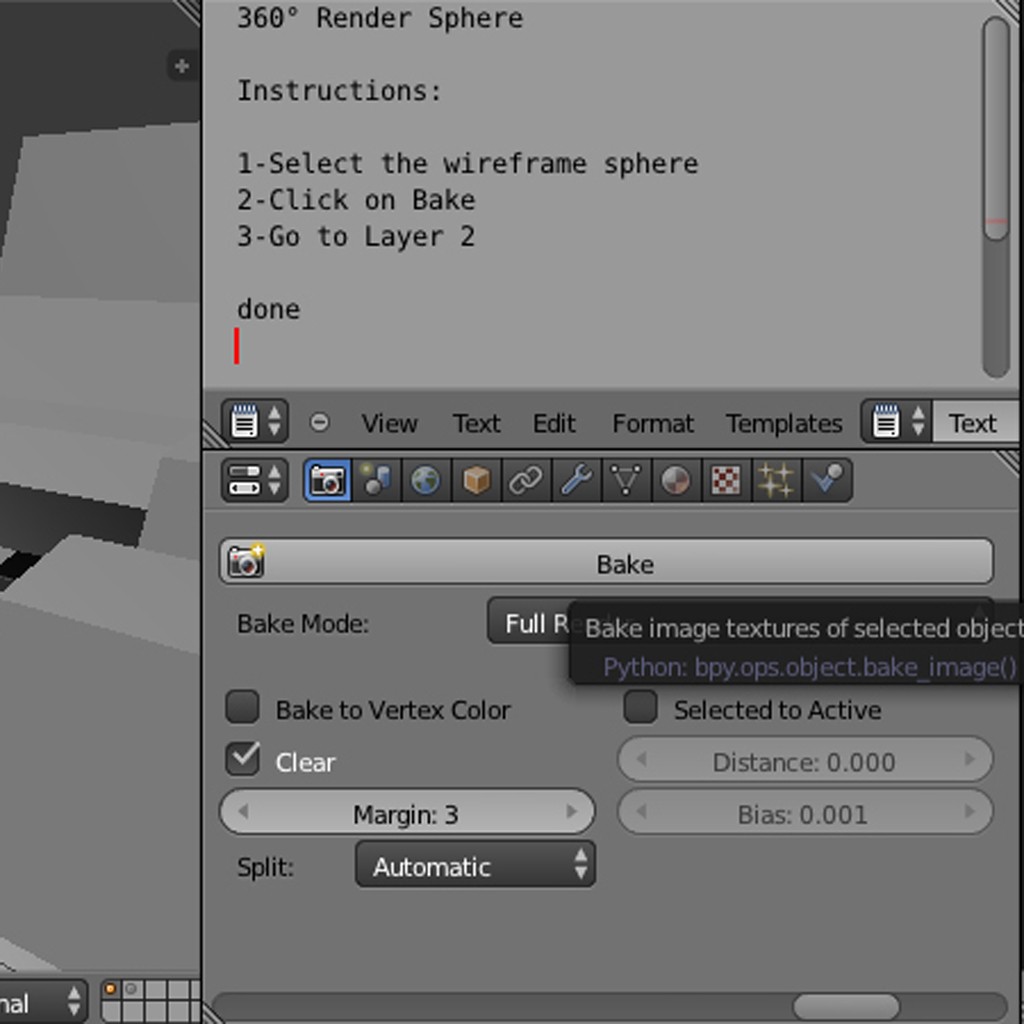Click the Bake button
Screen dimensions: 1024x1024
pyautogui.click(x=625, y=562)
